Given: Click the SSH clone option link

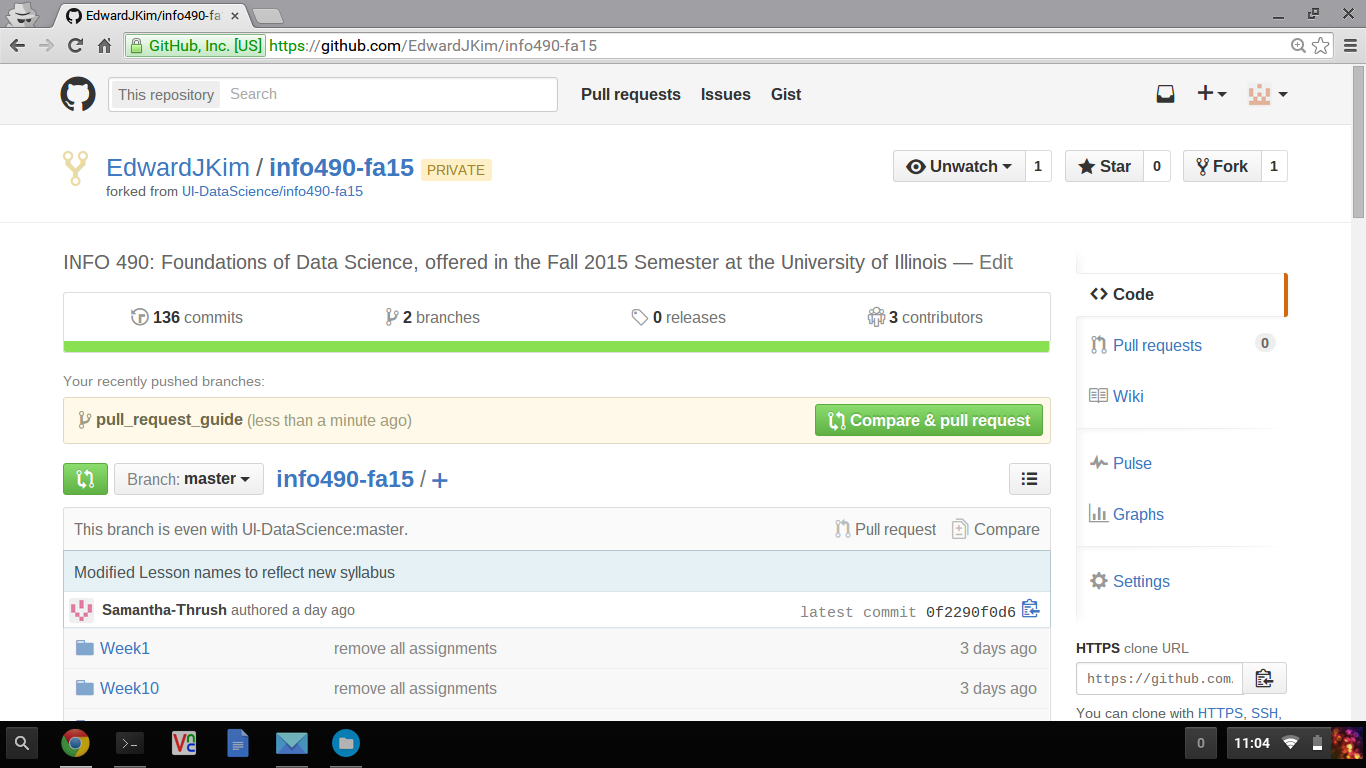Looking at the screenshot, I should click(x=1265, y=713).
